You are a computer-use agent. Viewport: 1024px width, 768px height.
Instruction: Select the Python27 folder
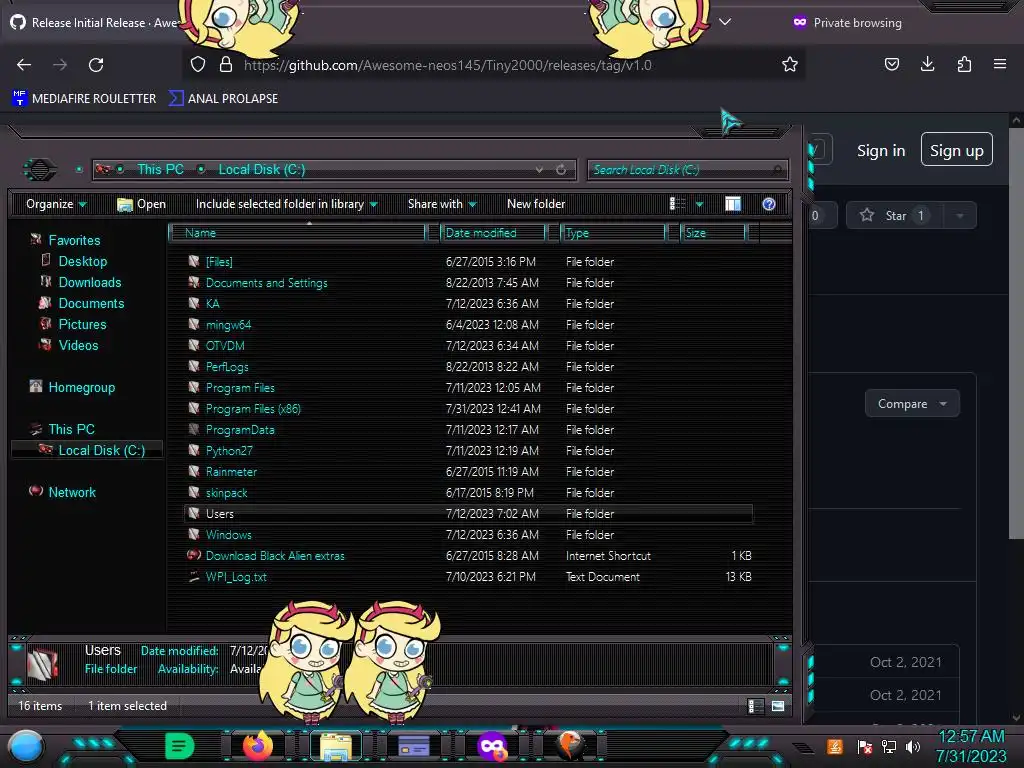229,451
